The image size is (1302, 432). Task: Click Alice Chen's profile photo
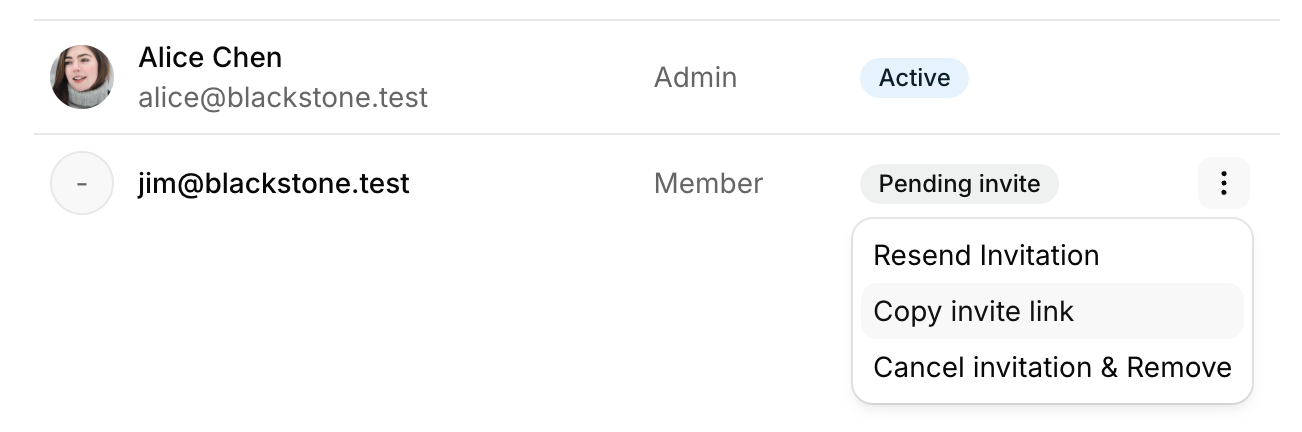point(82,77)
